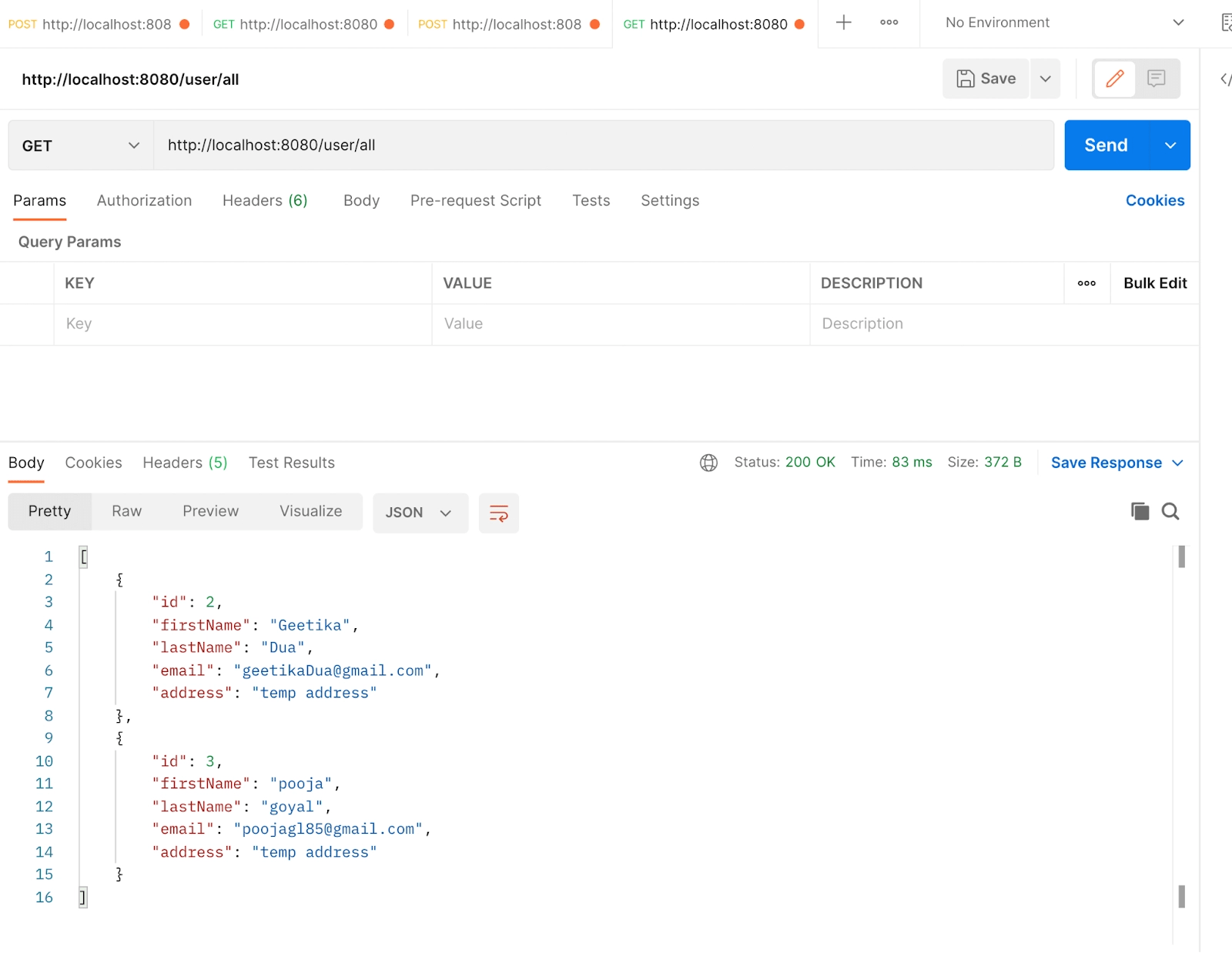Switch response view to Visualize
Screen dimensions: 1232x953
coord(310,510)
